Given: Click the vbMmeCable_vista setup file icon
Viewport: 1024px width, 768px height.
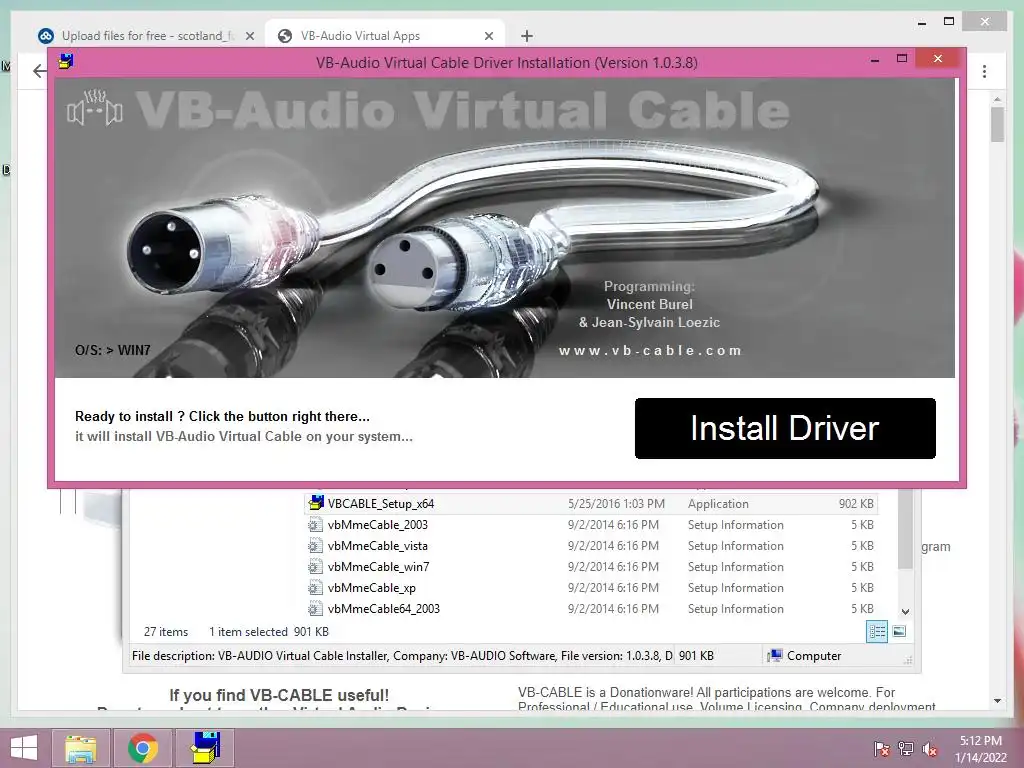Looking at the screenshot, I should coord(315,546).
